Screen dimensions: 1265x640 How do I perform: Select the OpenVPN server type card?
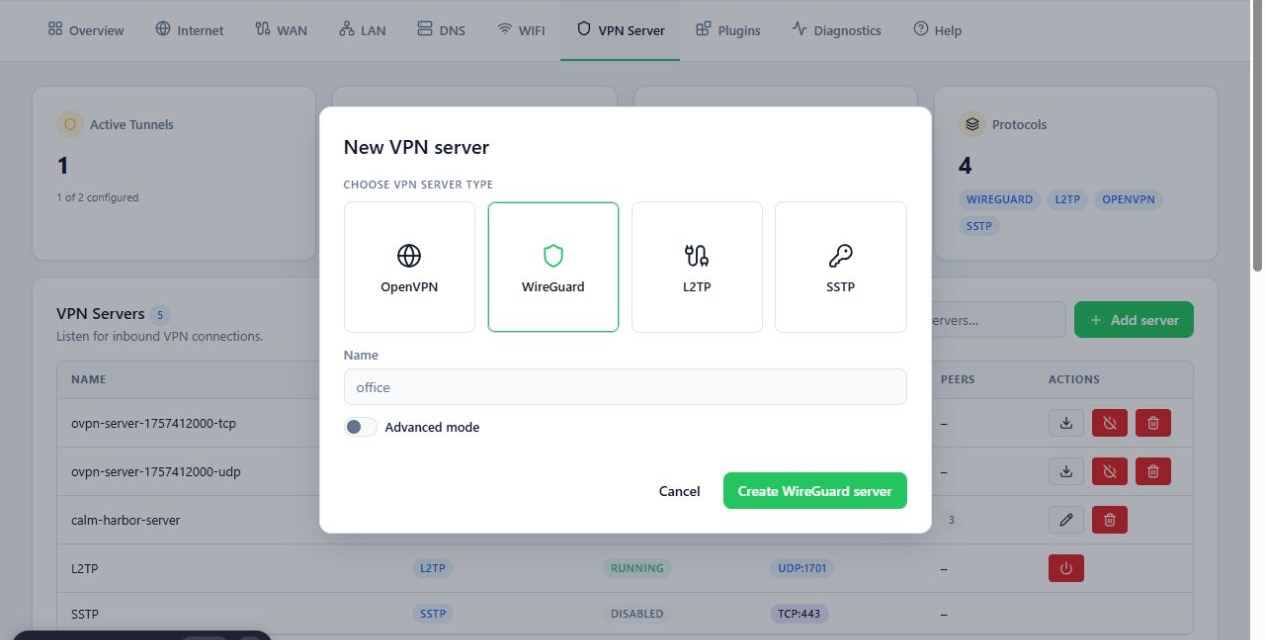pyautogui.click(x=409, y=267)
